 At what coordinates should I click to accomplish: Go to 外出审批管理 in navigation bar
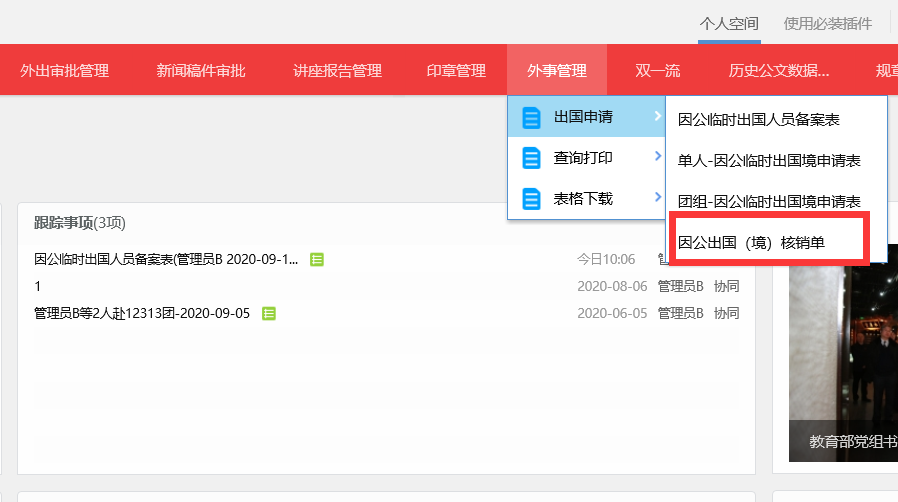[65, 70]
